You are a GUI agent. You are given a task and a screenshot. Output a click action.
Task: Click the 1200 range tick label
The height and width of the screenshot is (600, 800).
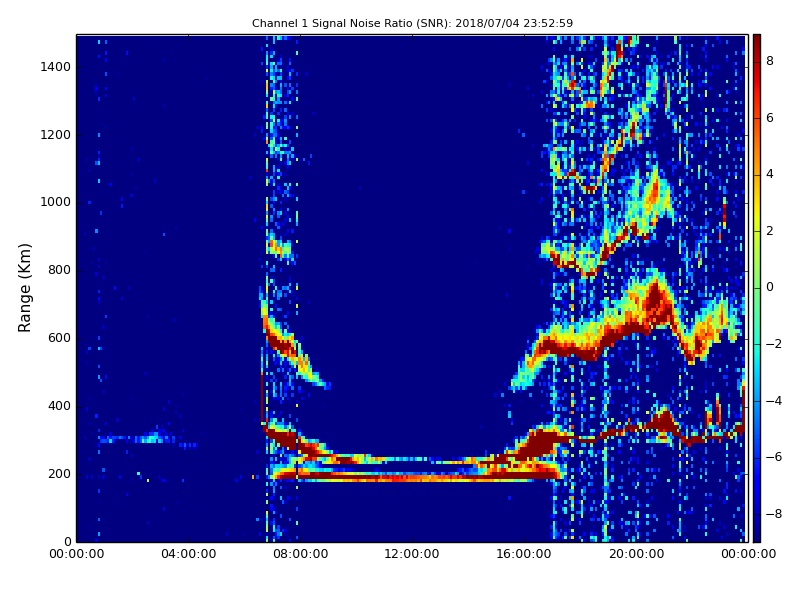[56, 135]
